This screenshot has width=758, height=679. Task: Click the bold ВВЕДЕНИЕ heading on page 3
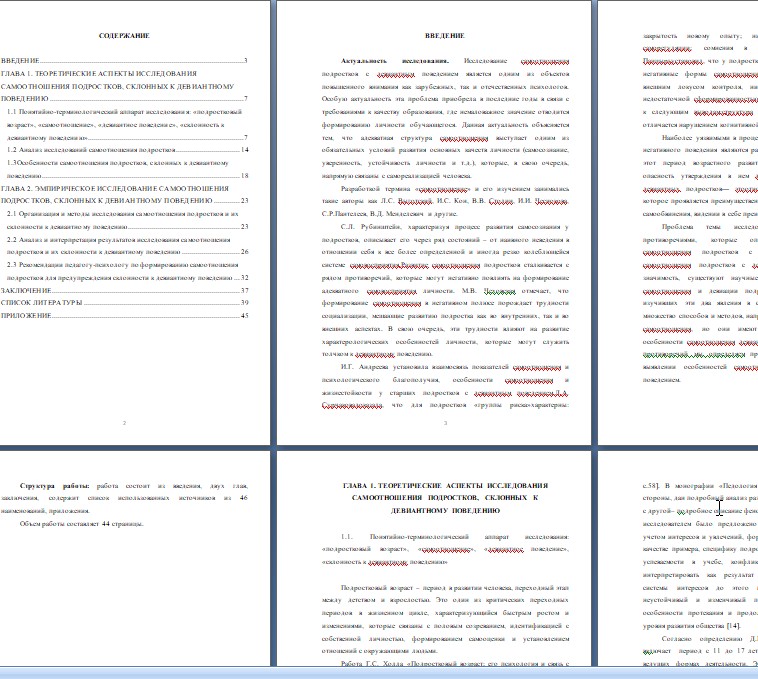[x=445, y=36]
